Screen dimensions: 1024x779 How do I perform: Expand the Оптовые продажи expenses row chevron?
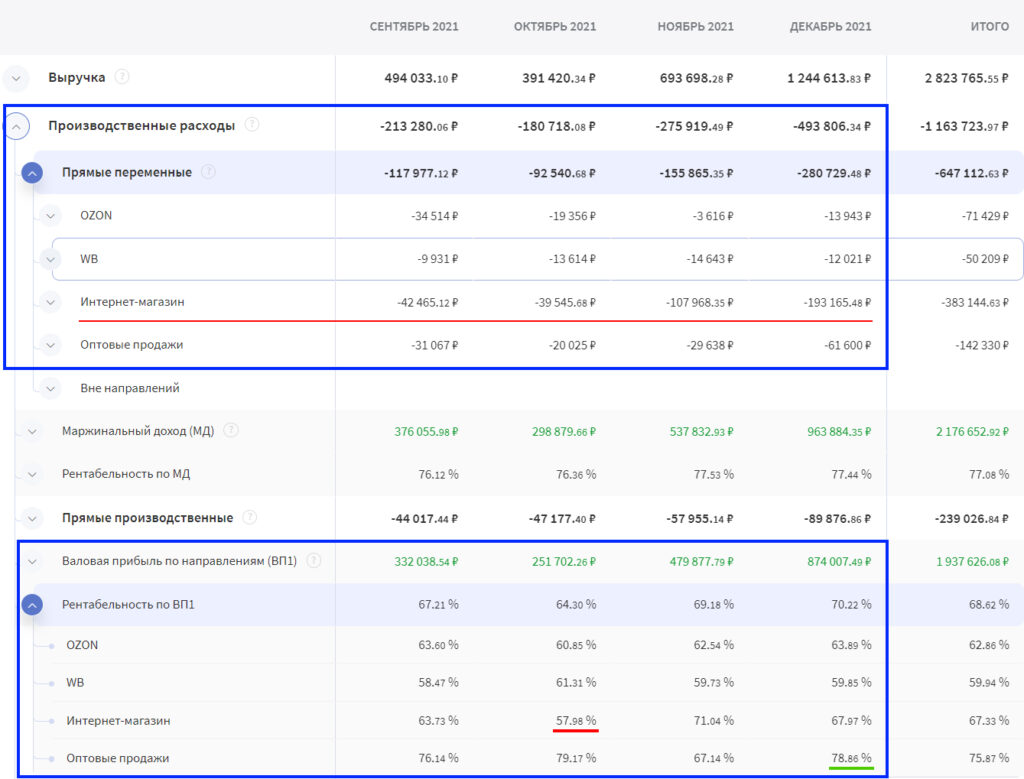[51, 345]
